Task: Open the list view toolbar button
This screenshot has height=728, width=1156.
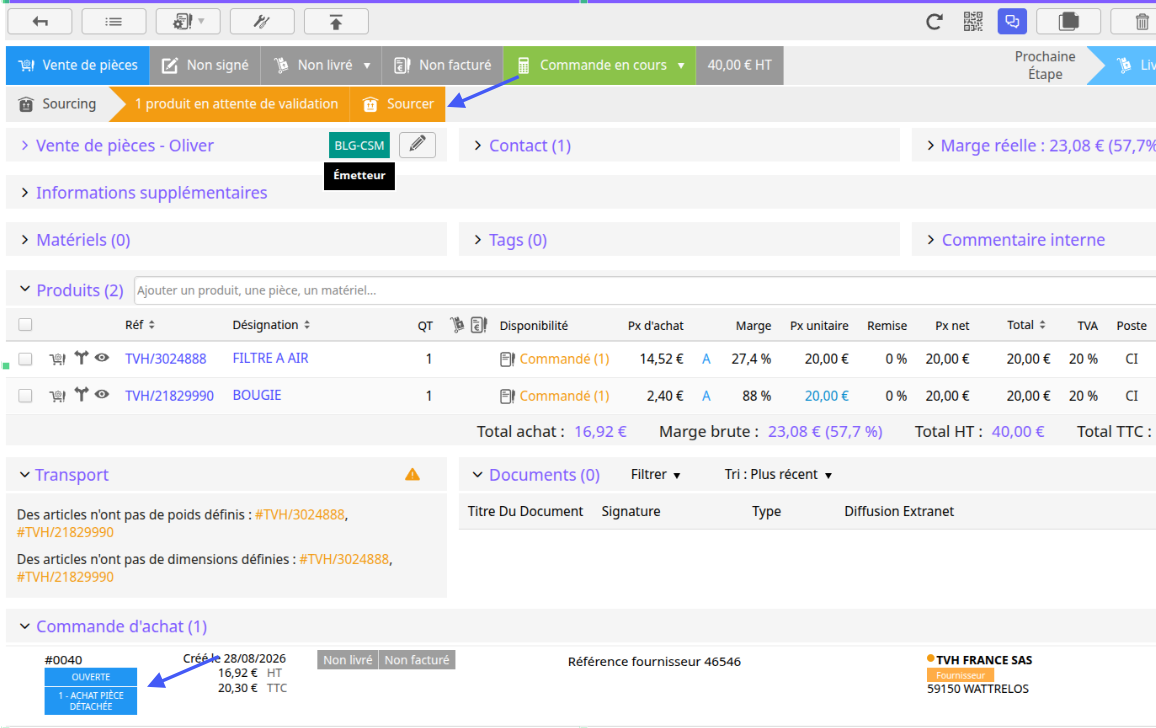Action: 114,21
